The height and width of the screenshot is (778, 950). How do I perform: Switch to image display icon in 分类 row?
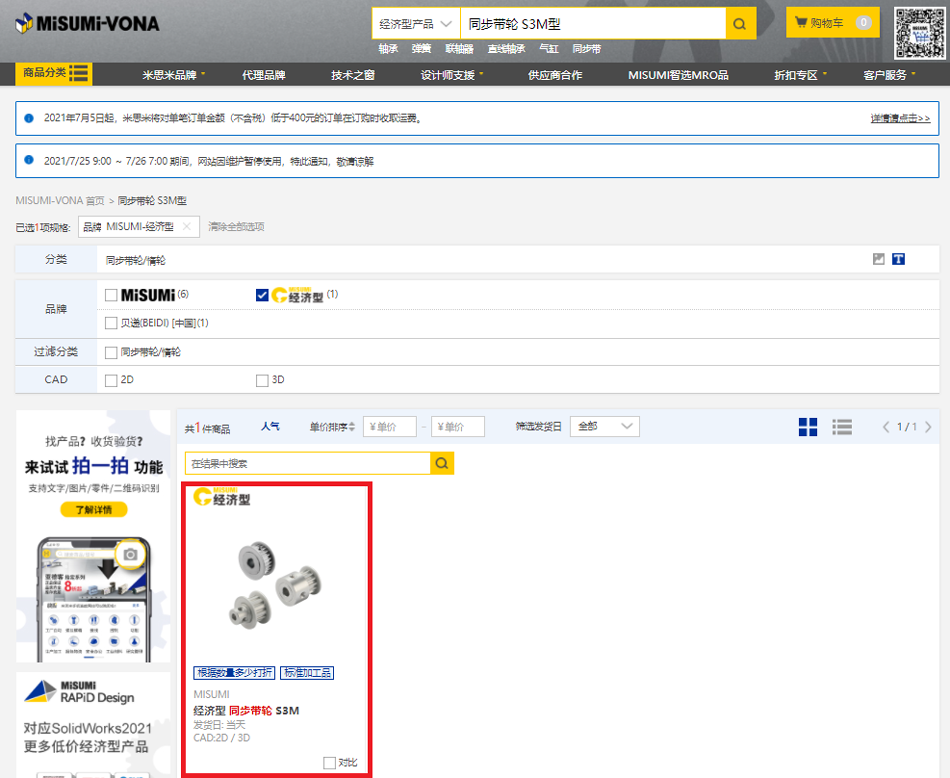(x=879, y=259)
